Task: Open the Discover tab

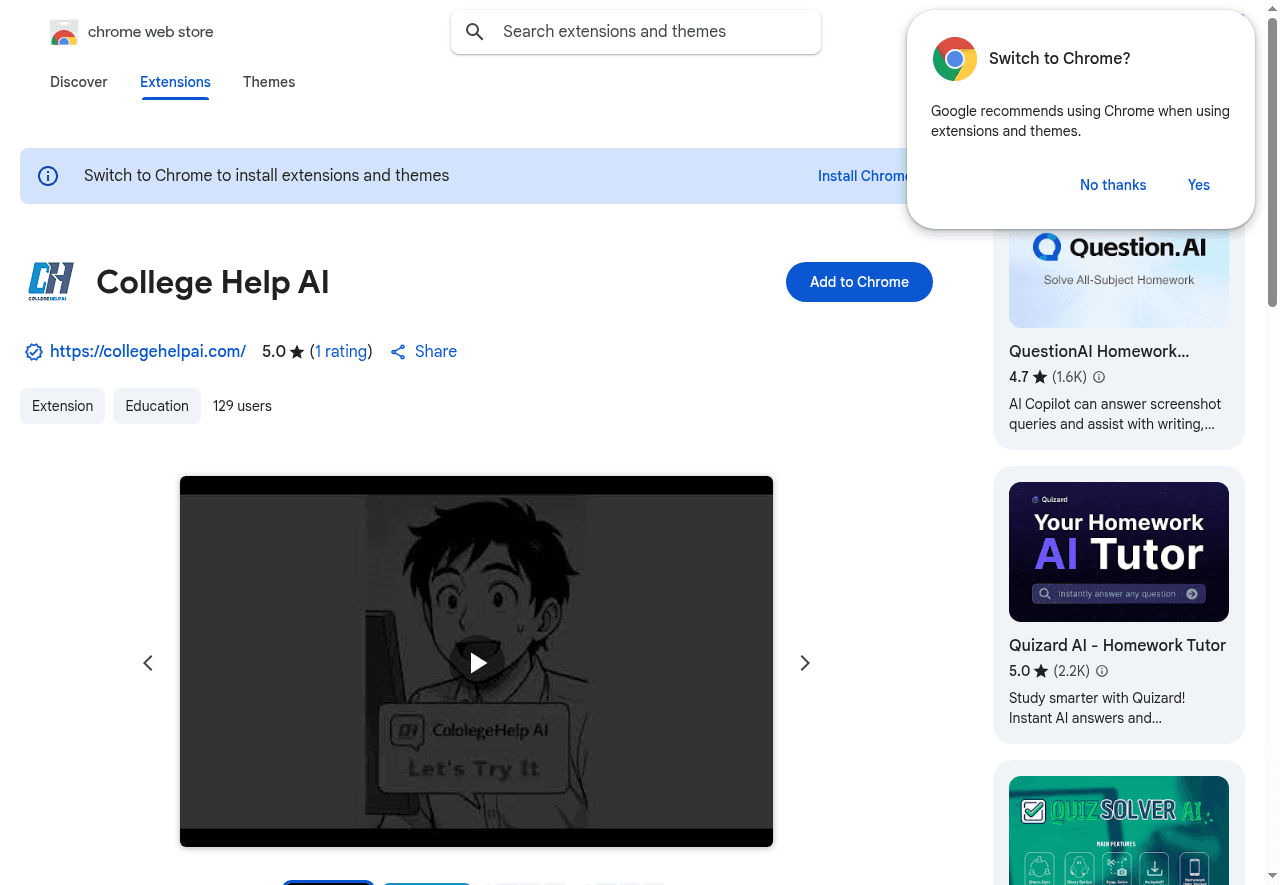Action: (78, 82)
